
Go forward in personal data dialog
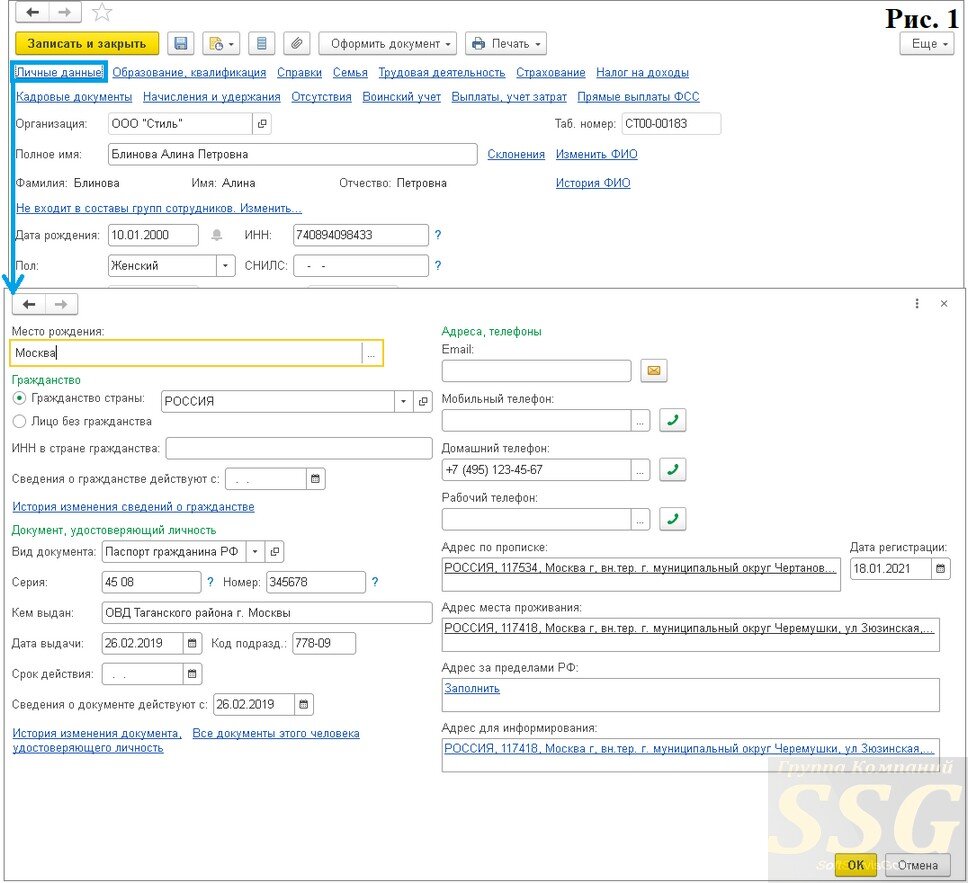(61, 304)
